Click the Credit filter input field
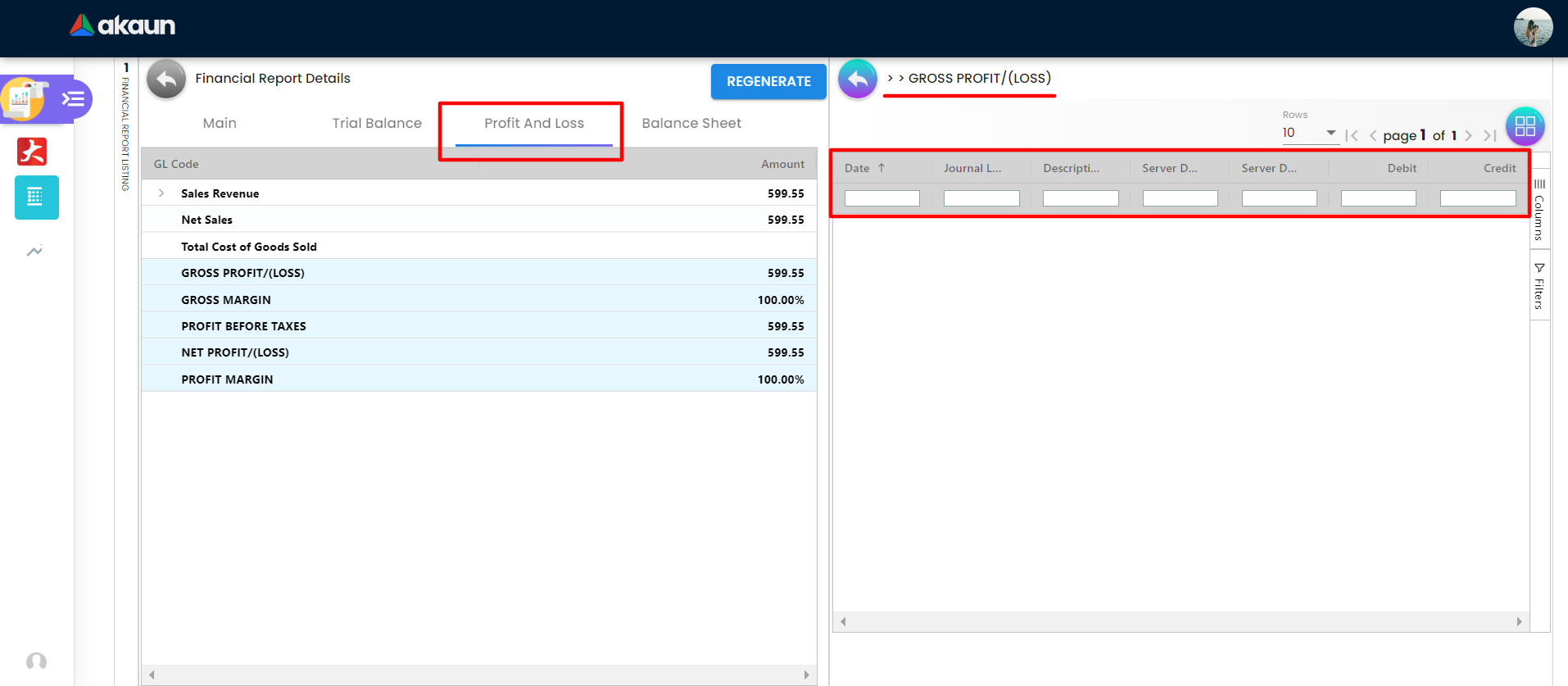Image resolution: width=1568 pixels, height=686 pixels. (x=1478, y=198)
